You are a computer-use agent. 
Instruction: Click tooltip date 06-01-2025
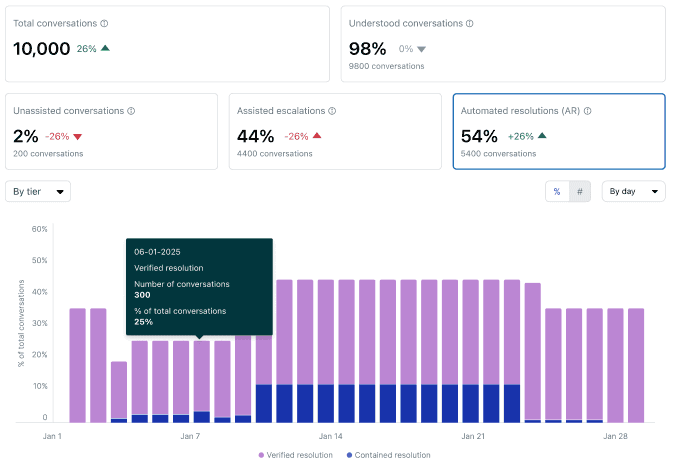[157, 252]
